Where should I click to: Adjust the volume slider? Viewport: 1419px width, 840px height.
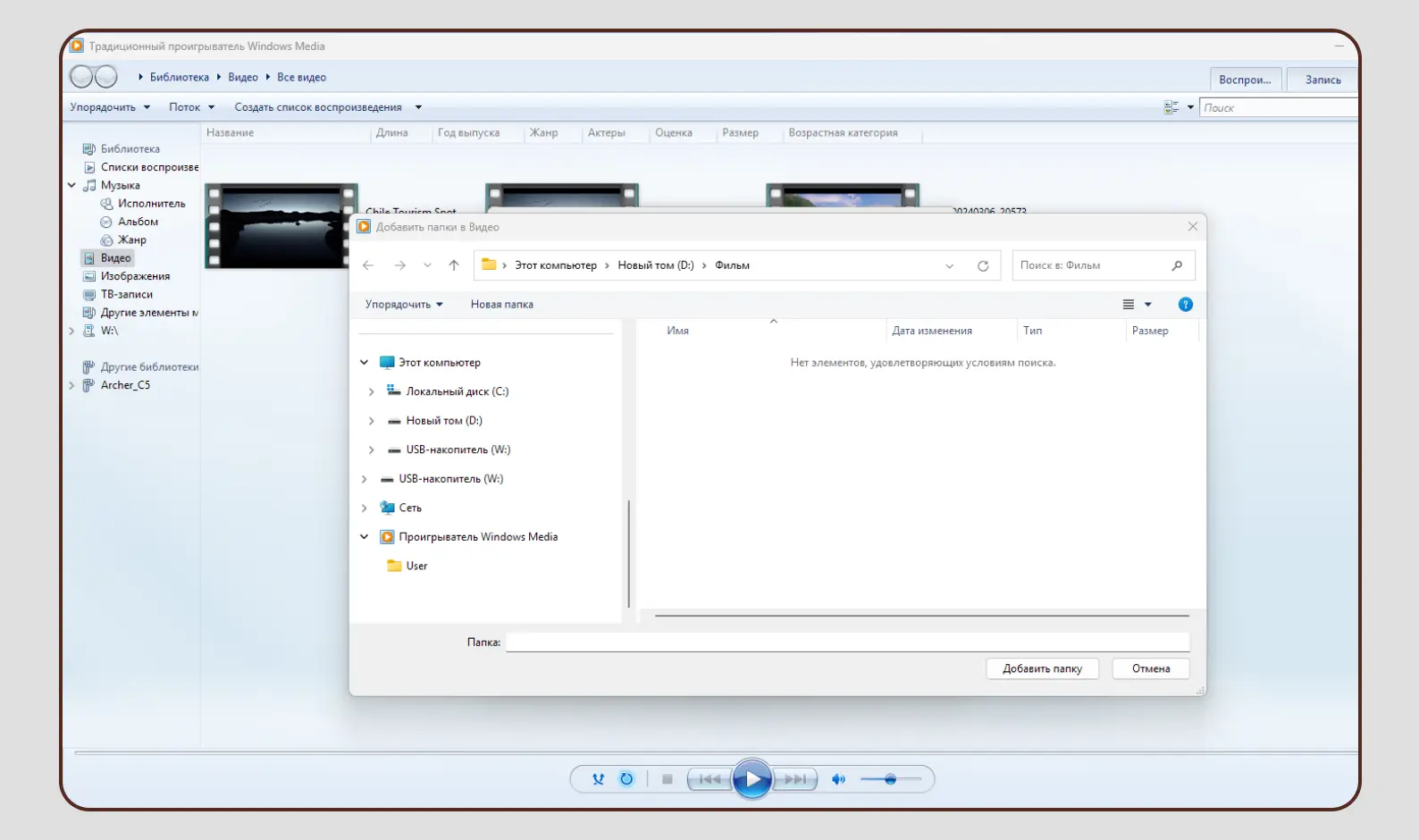tap(890, 779)
